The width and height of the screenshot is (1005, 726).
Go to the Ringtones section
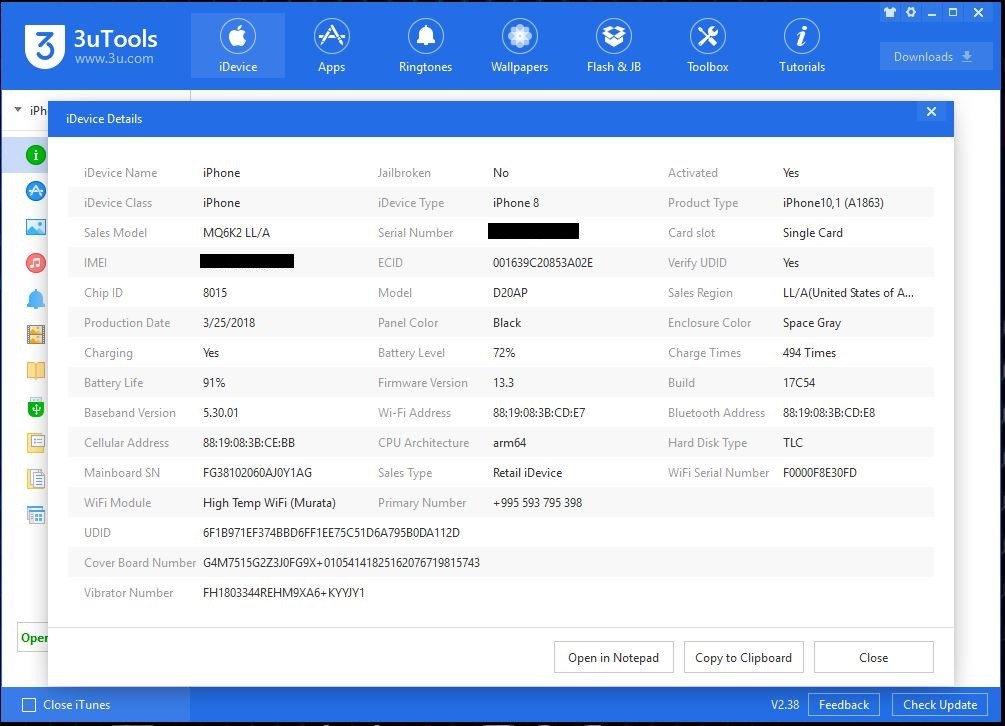click(425, 46)
